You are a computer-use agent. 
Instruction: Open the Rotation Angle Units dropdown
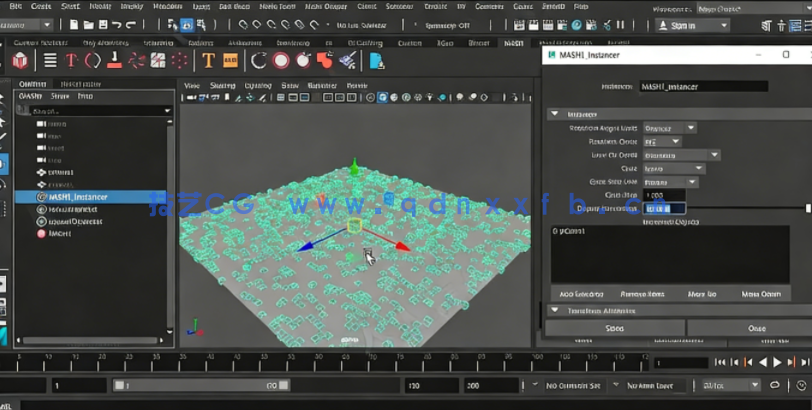coord(669,128)
